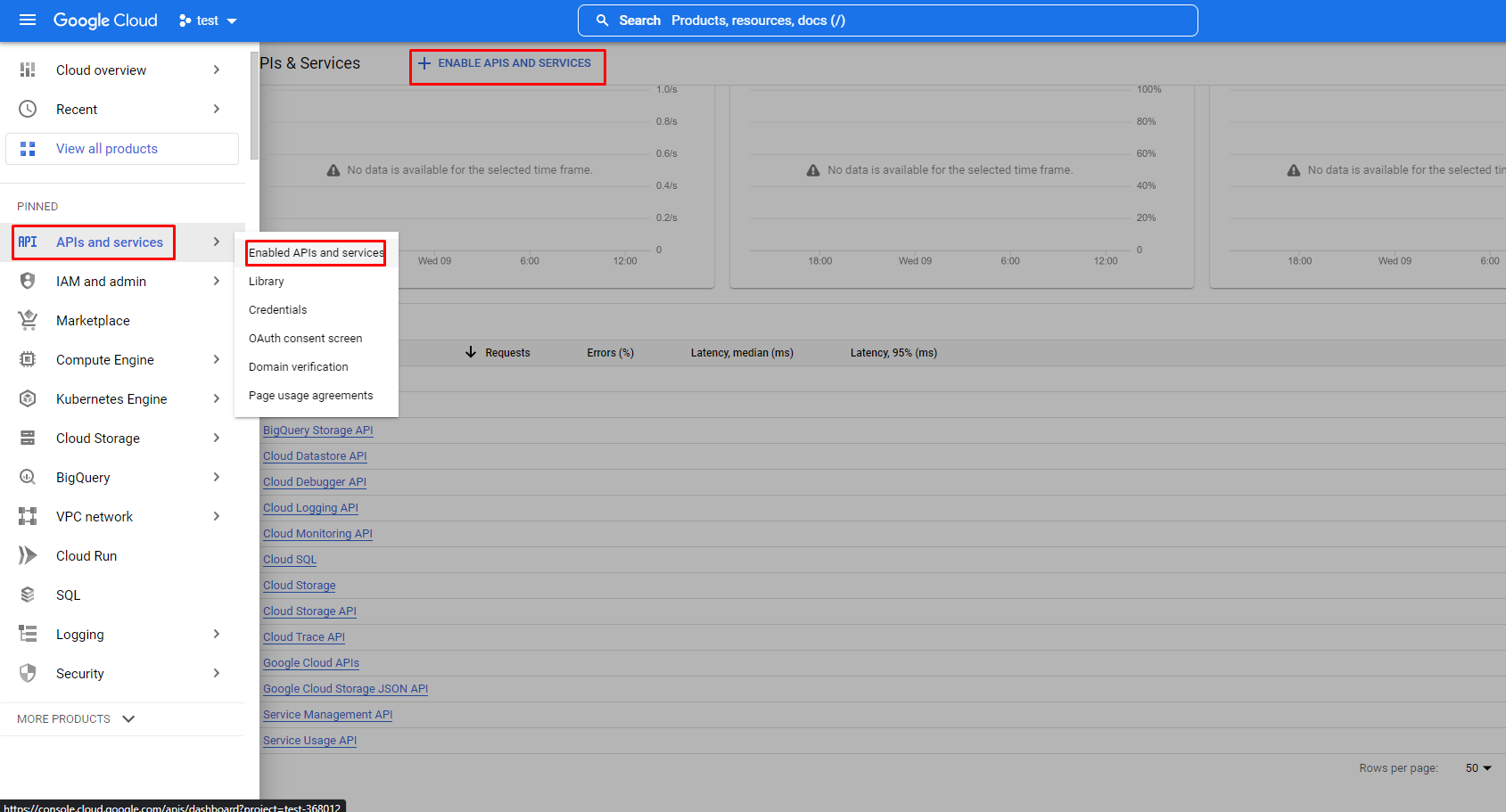Click the BigQuery icon
This screenshot has height=812, width=1506.
click(28, 477)
